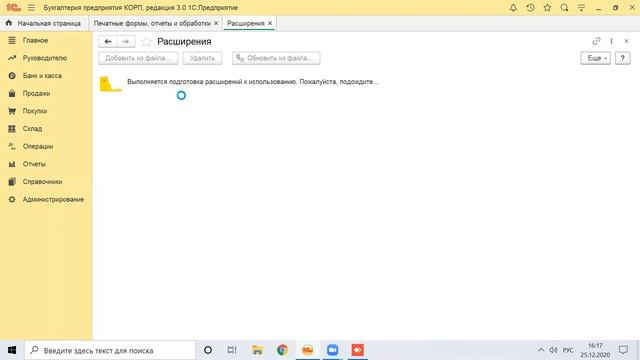
Task: Open Руководителю section in sidebar
Action: point(46,58)
